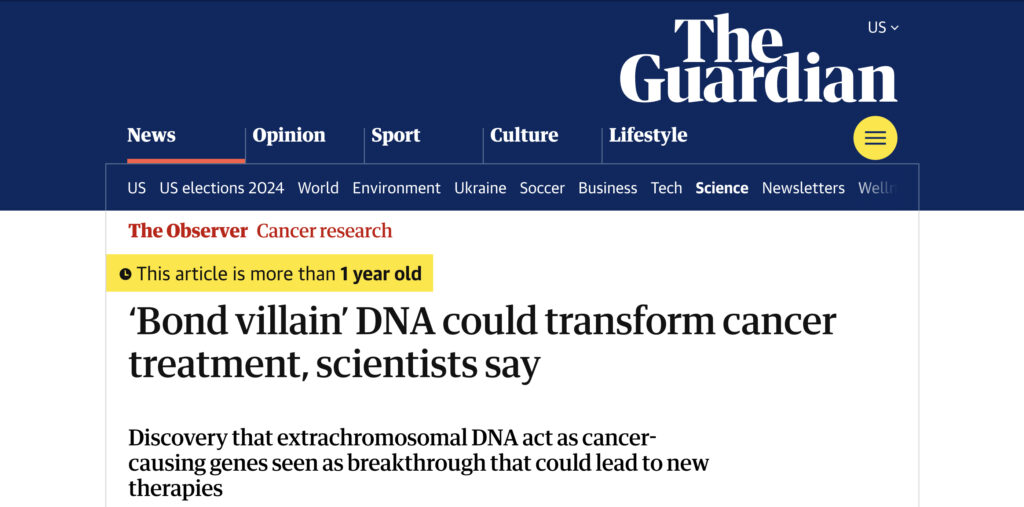Screen dimensions: 1024x507
Task: Open the yellow hamburger menu button
Action: tap(875, 138)
